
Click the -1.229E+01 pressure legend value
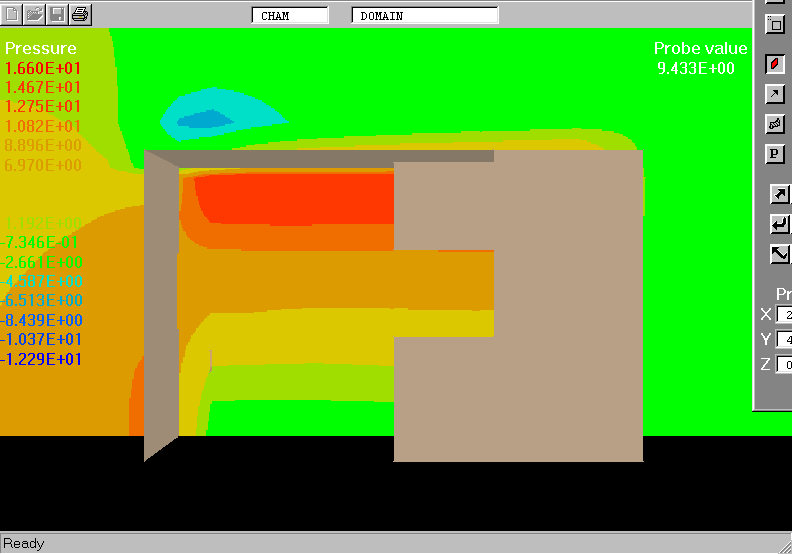click(x=41, y=359)
